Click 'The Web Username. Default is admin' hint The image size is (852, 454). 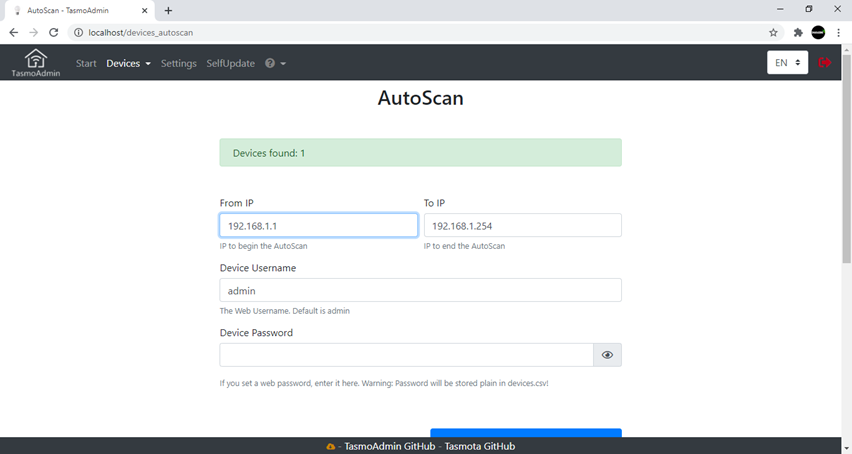285,311
